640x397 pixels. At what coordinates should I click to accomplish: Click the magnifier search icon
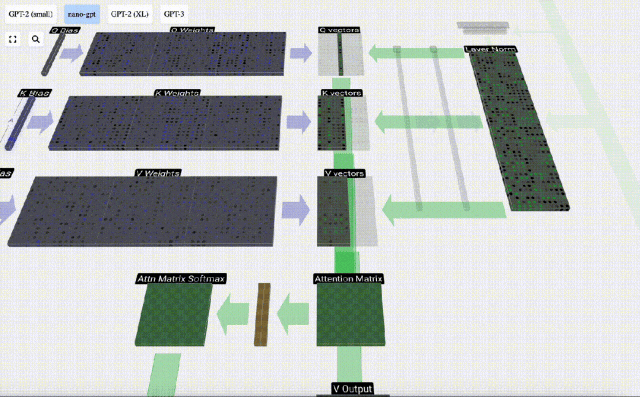[x=36, y=39]
